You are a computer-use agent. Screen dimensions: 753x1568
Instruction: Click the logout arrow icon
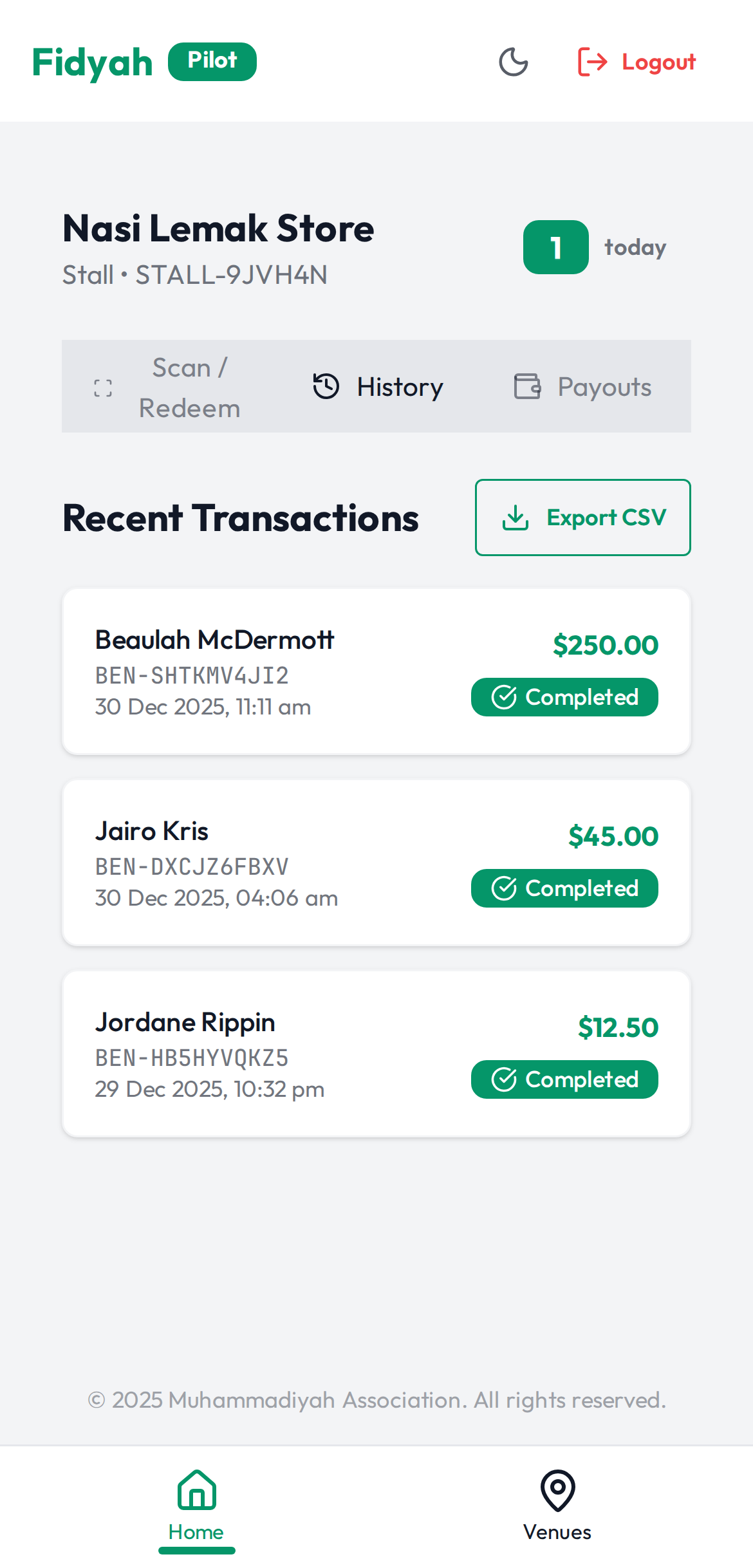591,62
